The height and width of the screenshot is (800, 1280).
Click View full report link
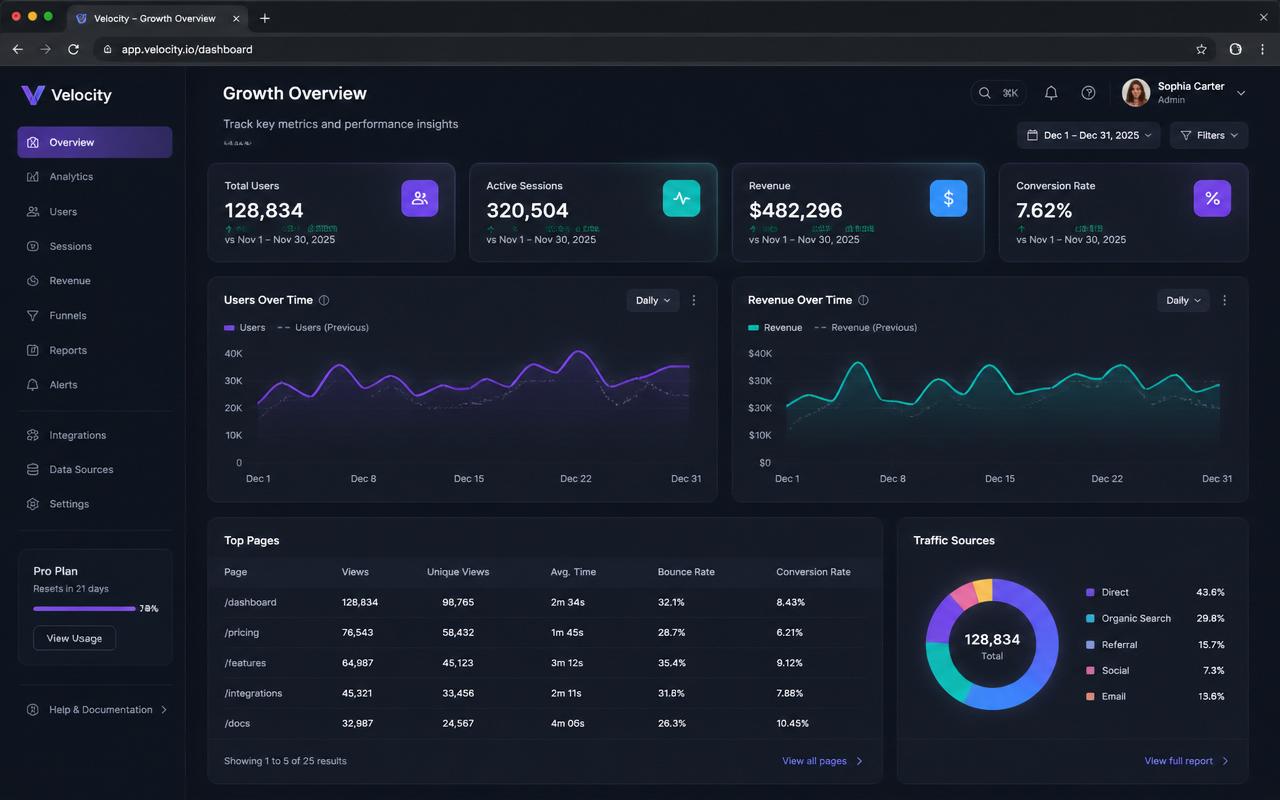[x=1186, y=761]
